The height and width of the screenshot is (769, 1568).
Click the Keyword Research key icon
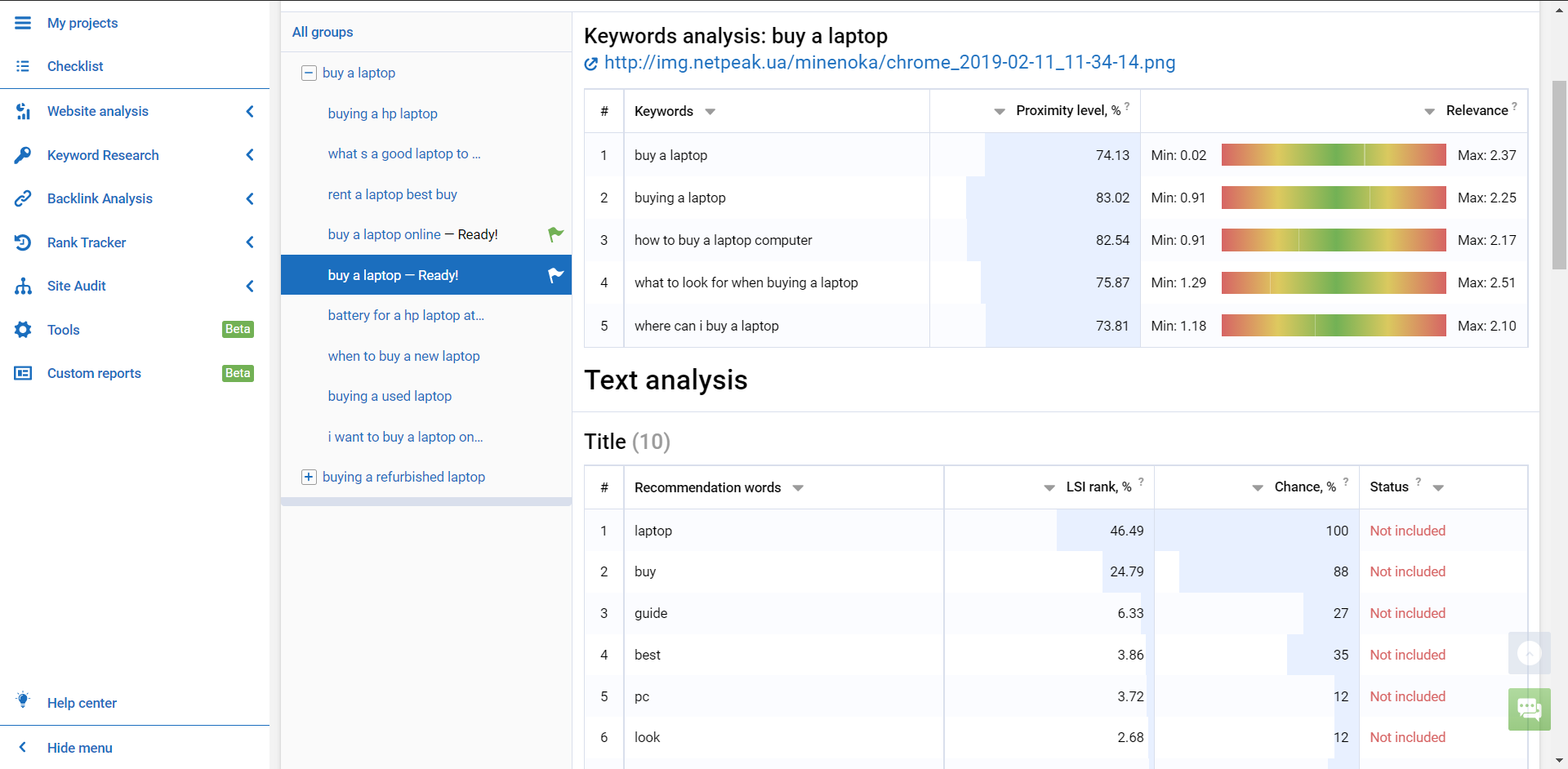pyautogui.click(x=23, y=155)
